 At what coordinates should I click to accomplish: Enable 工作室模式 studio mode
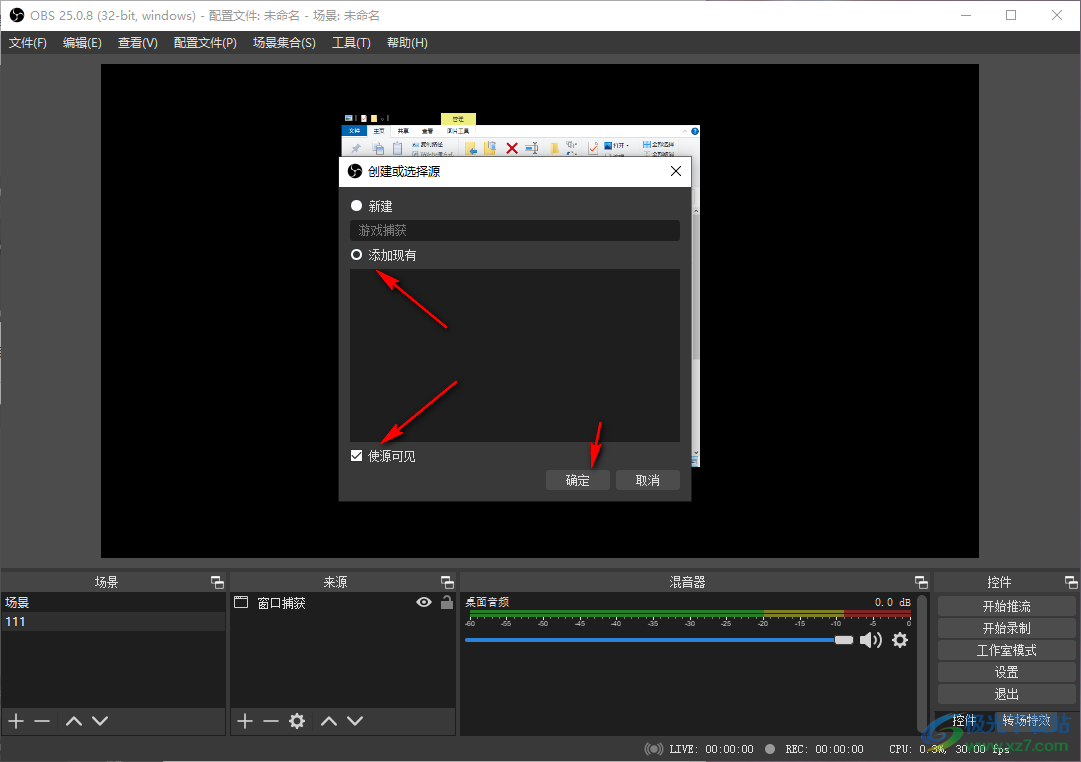click(1007, 650)
